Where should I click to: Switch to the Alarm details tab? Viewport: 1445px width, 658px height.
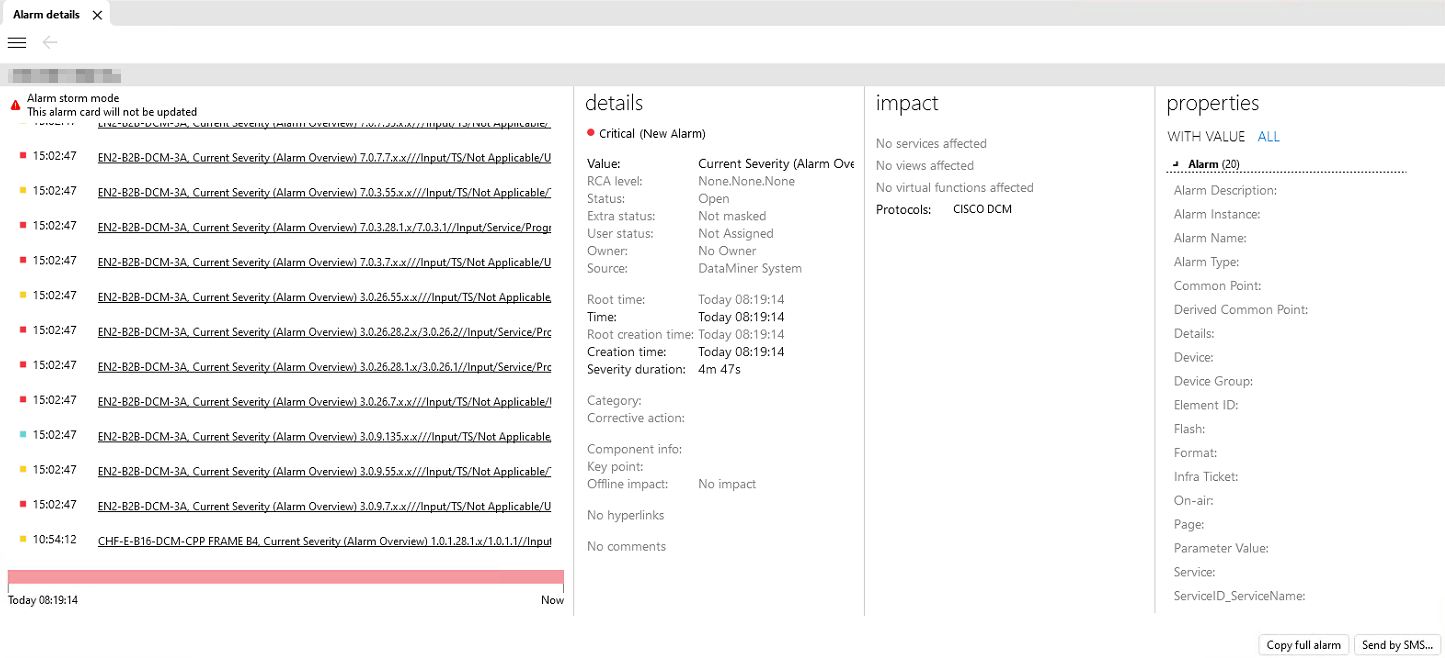[x=46, y=15]
